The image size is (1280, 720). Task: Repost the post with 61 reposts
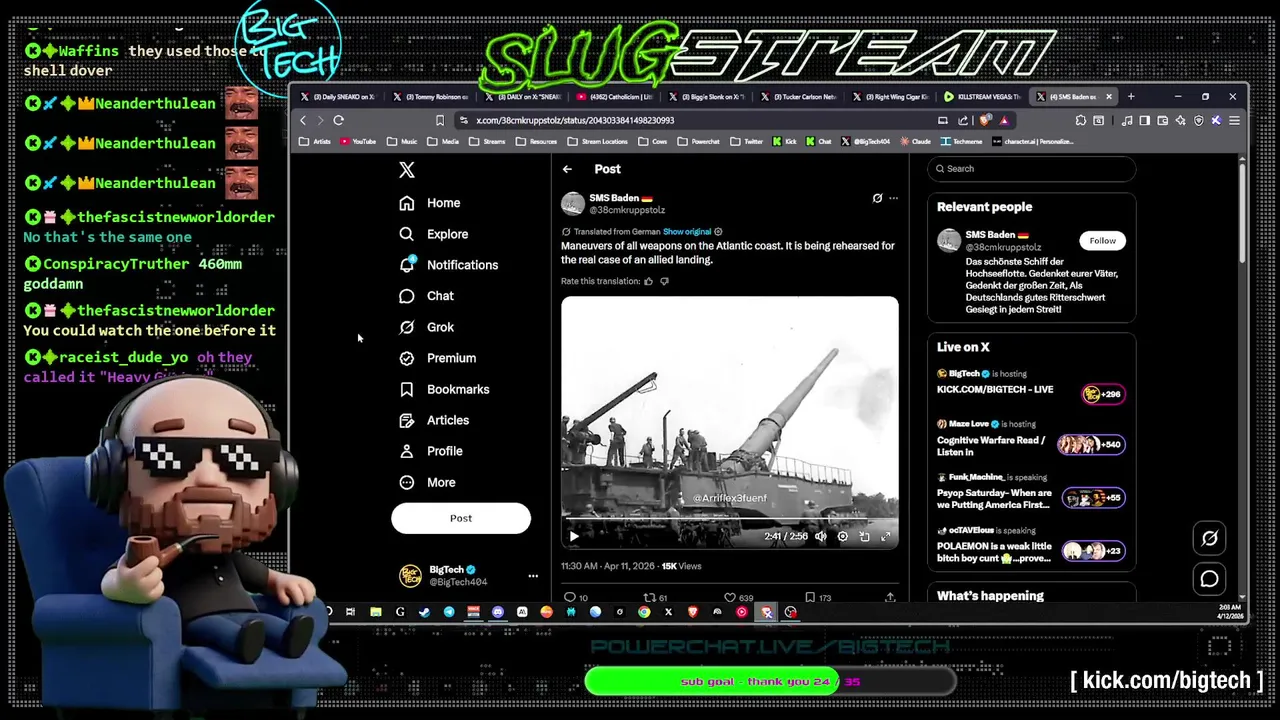pos(655,597)
